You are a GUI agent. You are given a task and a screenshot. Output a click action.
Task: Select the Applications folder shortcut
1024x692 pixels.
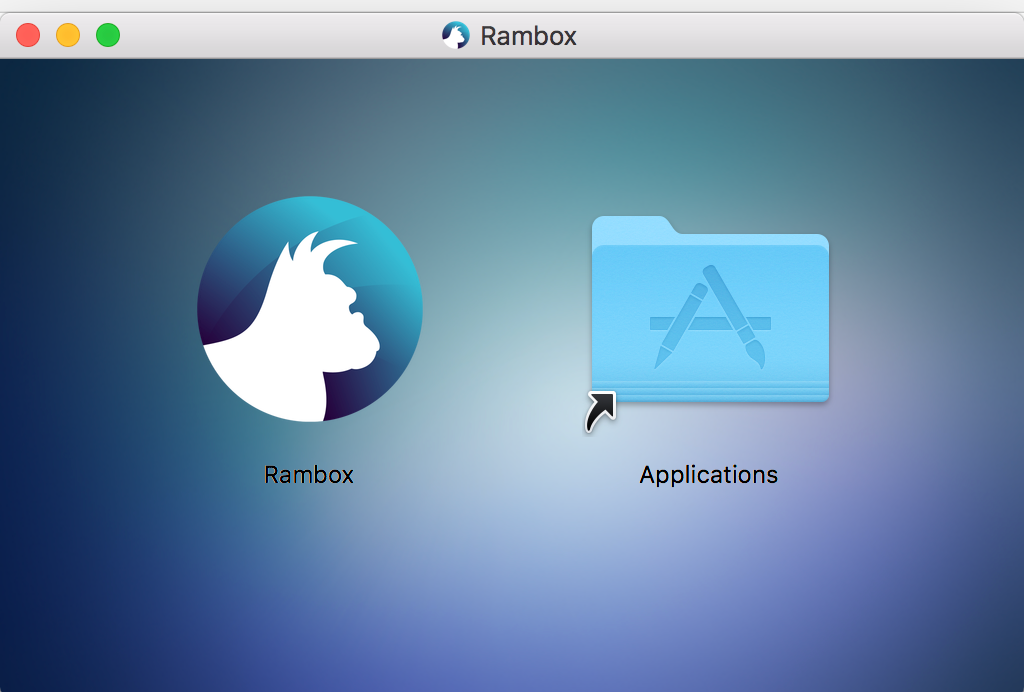(710, 309)
